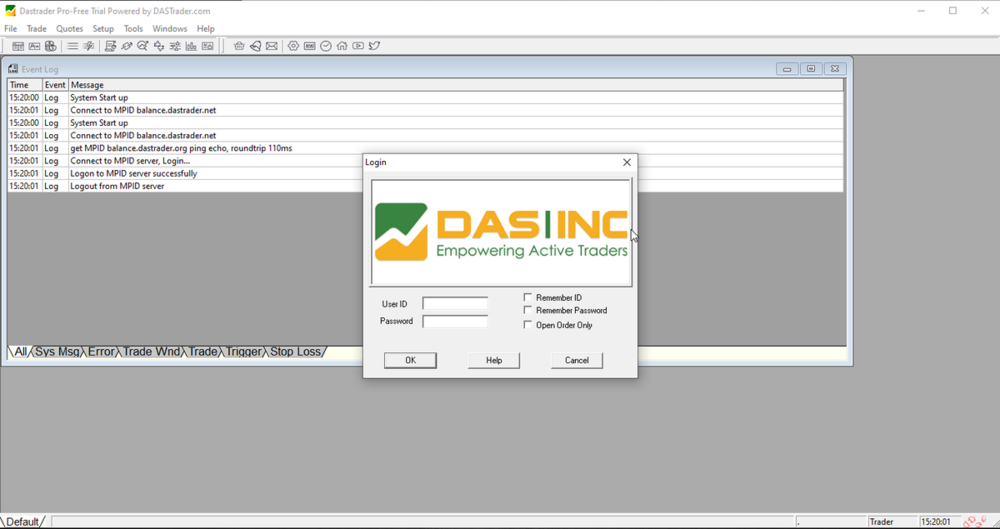1000x529 pixels.
Task: Switch to the Sys Msg tab
Action: (x=58, y=352)
